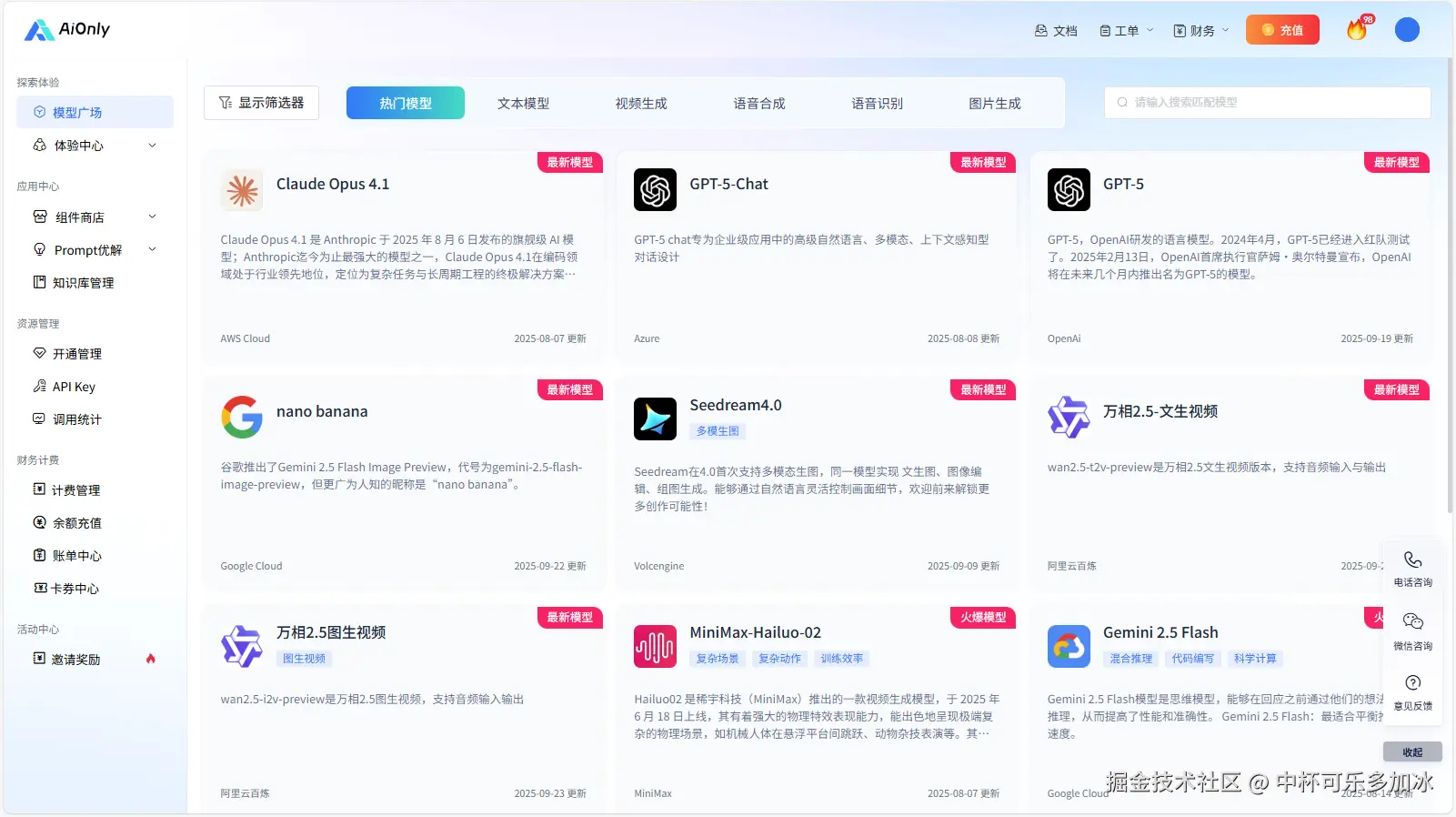The width and height of the screenshot is (1456, 817).
Task: Click the 最新模型 badge on nano banana card
Action: point(569,389)
